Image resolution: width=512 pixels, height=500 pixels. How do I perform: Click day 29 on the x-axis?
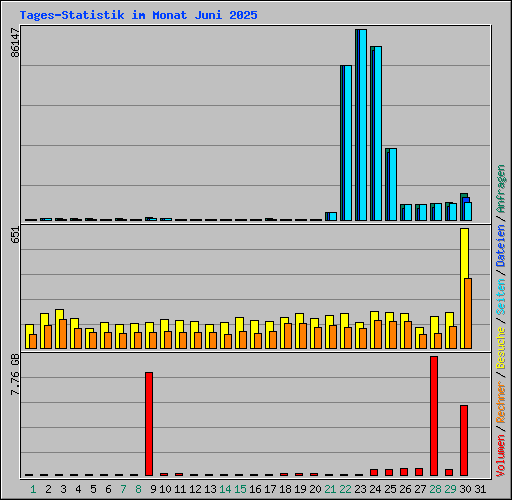(450, 489)
